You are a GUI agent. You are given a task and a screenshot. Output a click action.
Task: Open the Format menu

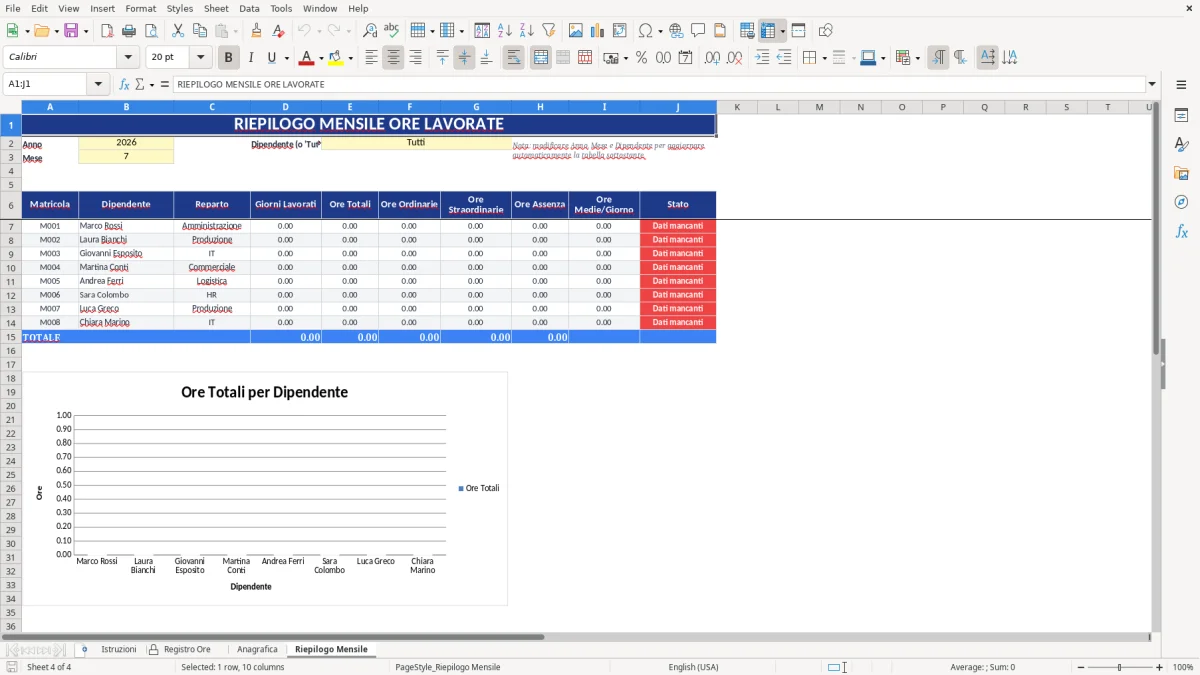pyautogui.click(x=141, y=8)
